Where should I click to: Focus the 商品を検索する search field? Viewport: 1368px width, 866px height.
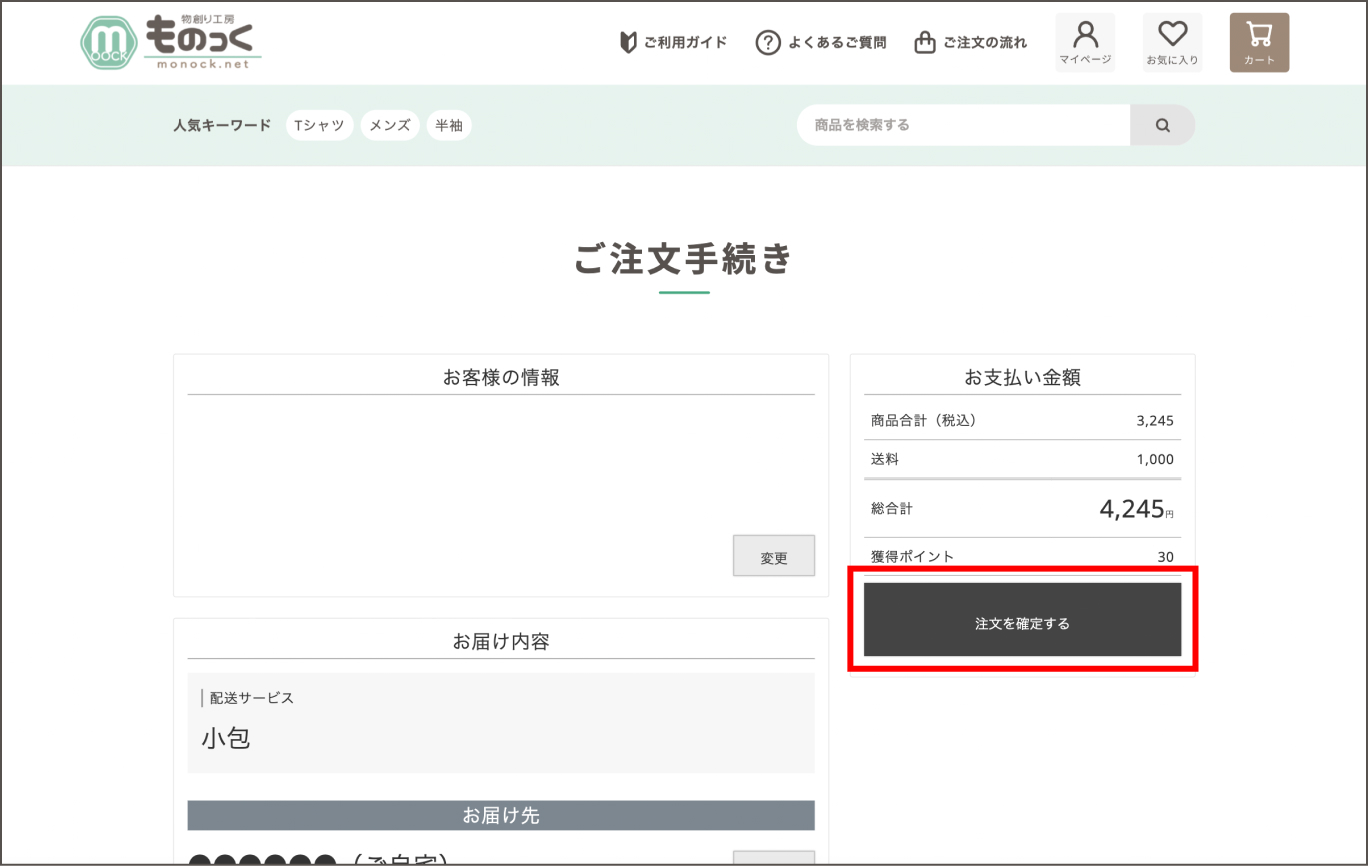point(963,126)
